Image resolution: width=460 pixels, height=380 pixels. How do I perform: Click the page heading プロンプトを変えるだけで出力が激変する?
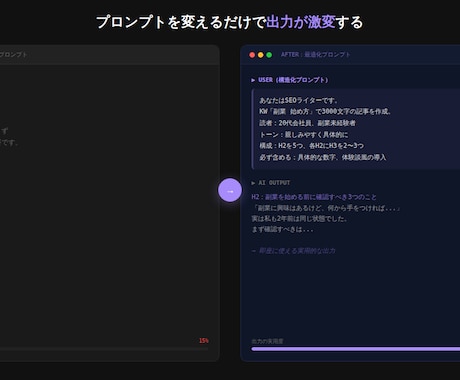point(229,22)
